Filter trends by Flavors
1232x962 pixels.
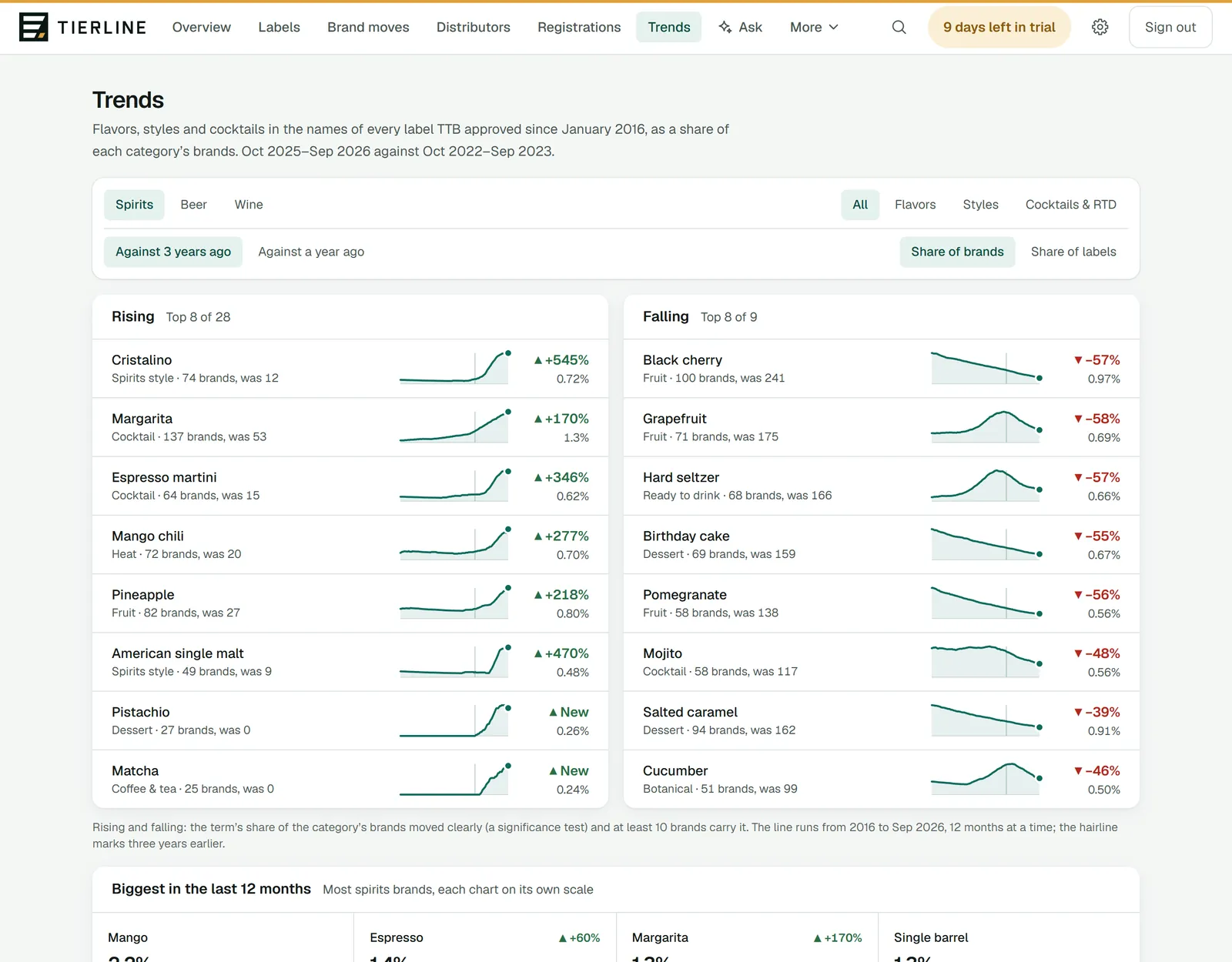click(916, 205)
